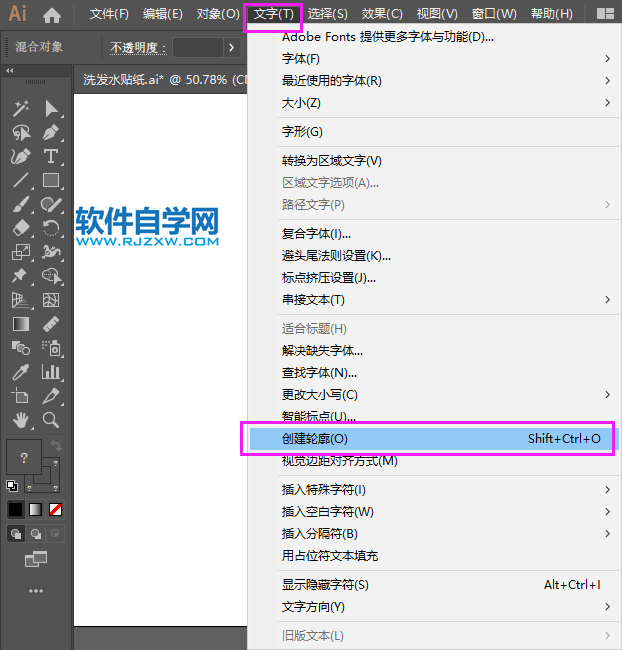Open Edit Toolbar three-dots button

(x=36, y=591)
